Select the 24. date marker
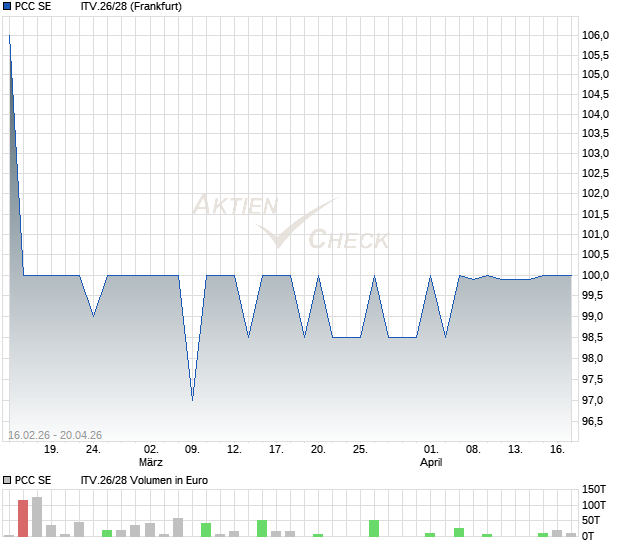Image resolution: width=620 pixels, height=546 pixels. pyautogui.click(x=93, y=450)
